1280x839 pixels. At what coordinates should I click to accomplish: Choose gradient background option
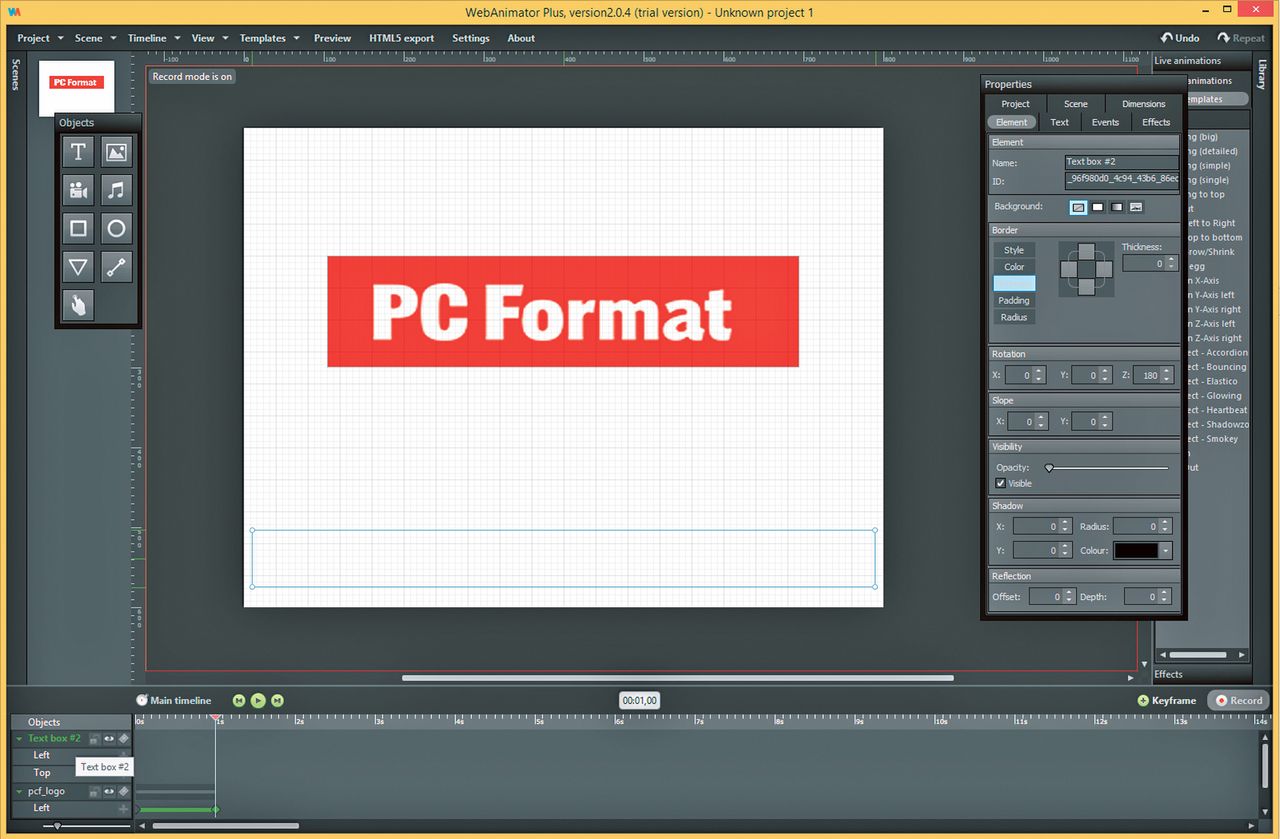click(x=1116, y=207)
